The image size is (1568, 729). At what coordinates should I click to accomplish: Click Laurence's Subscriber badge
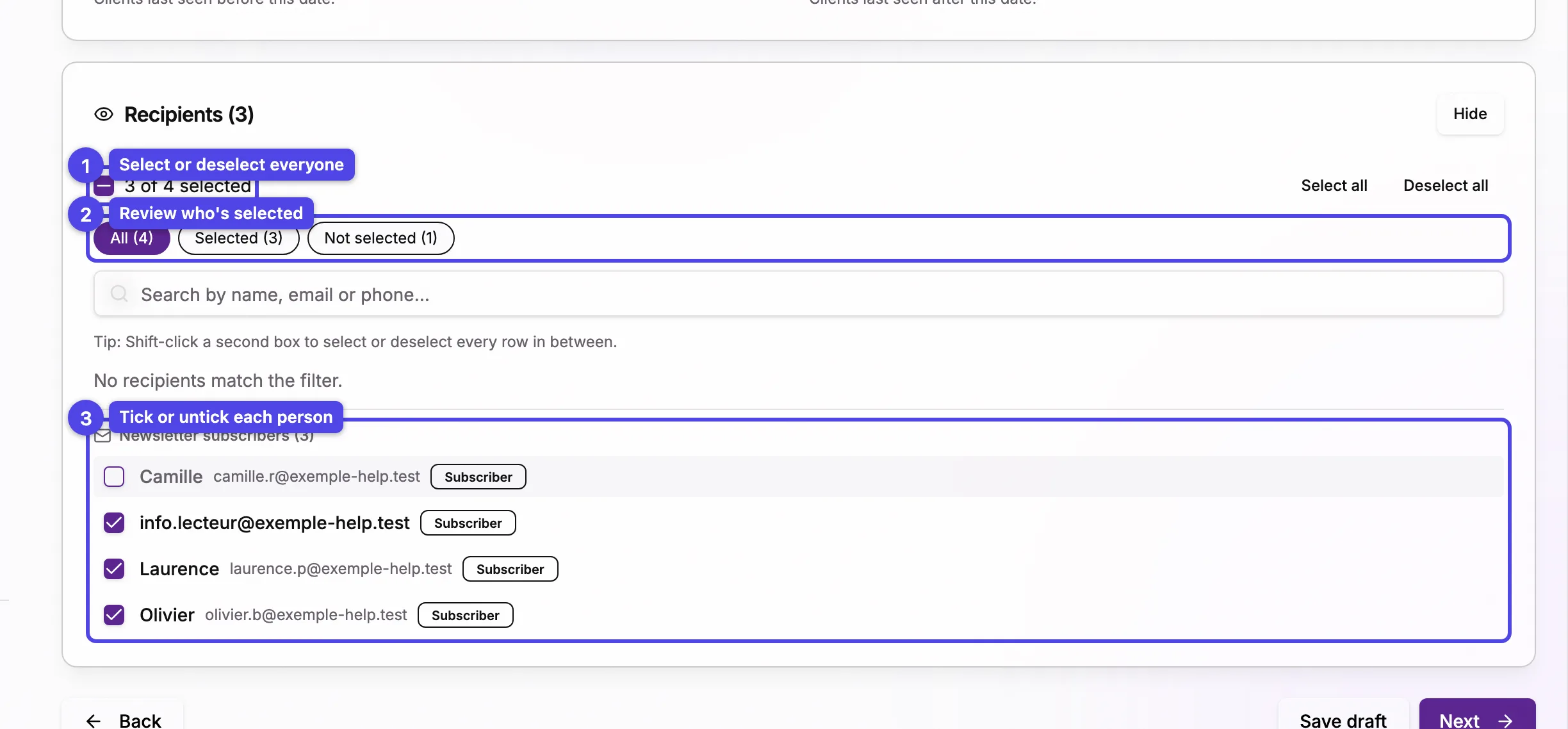(510, 569)
